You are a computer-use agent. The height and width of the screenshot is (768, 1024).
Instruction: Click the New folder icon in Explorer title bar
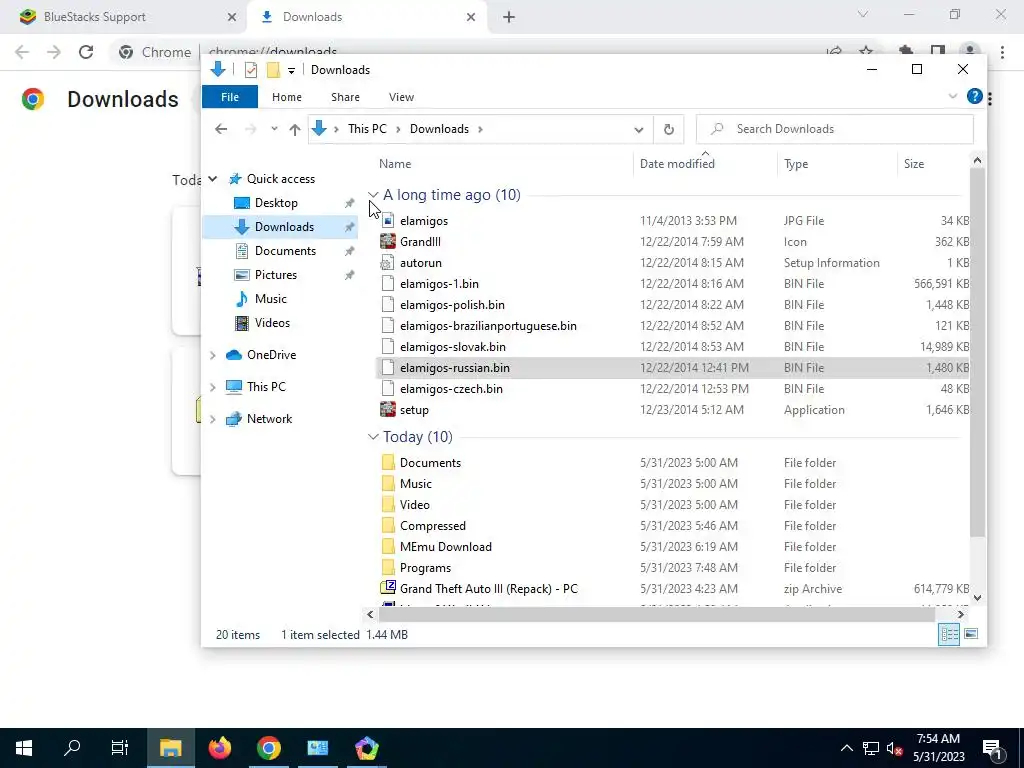point(273,70)
